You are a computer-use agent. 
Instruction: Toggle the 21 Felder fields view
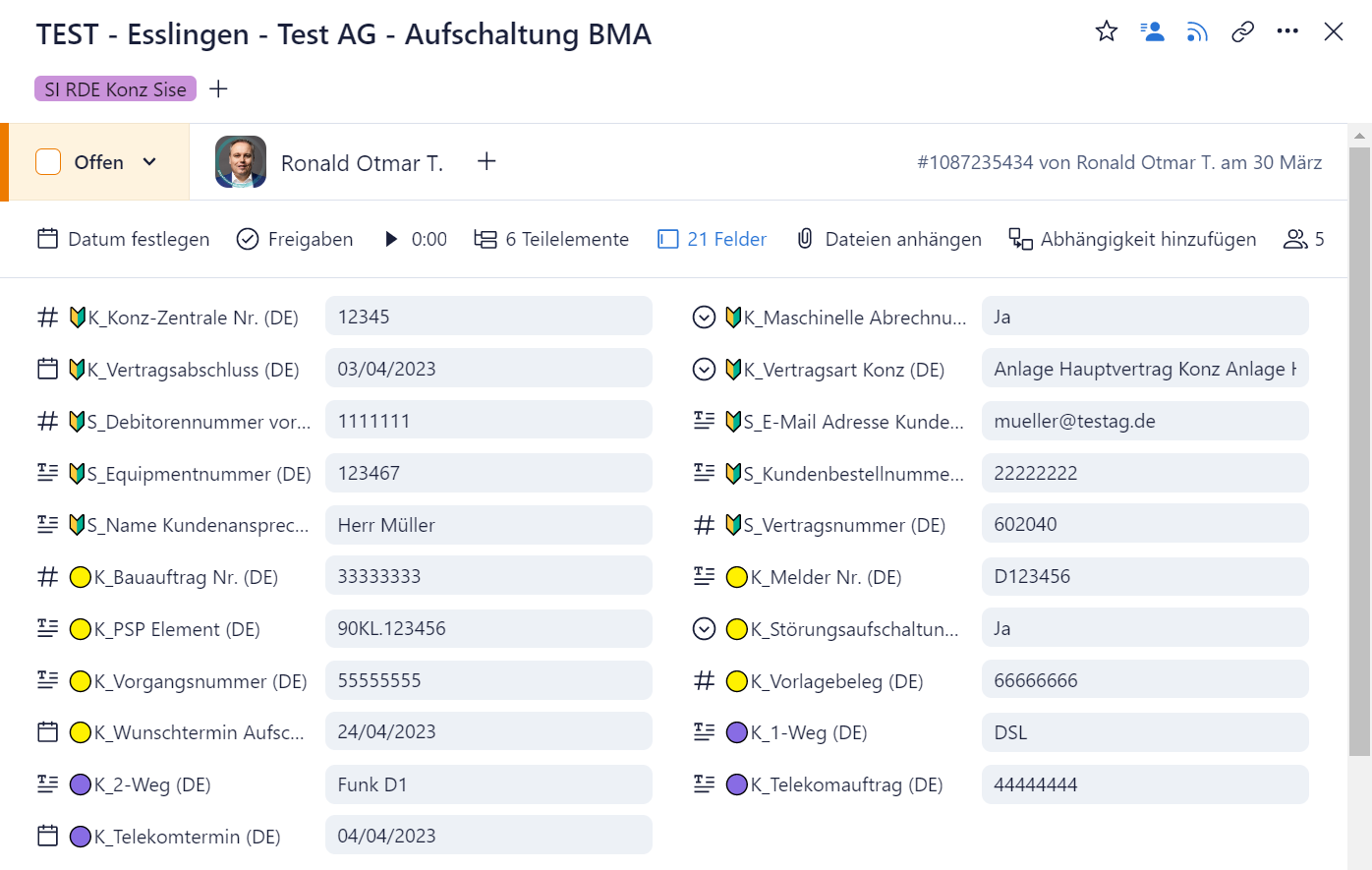click(x=713, y=239)
